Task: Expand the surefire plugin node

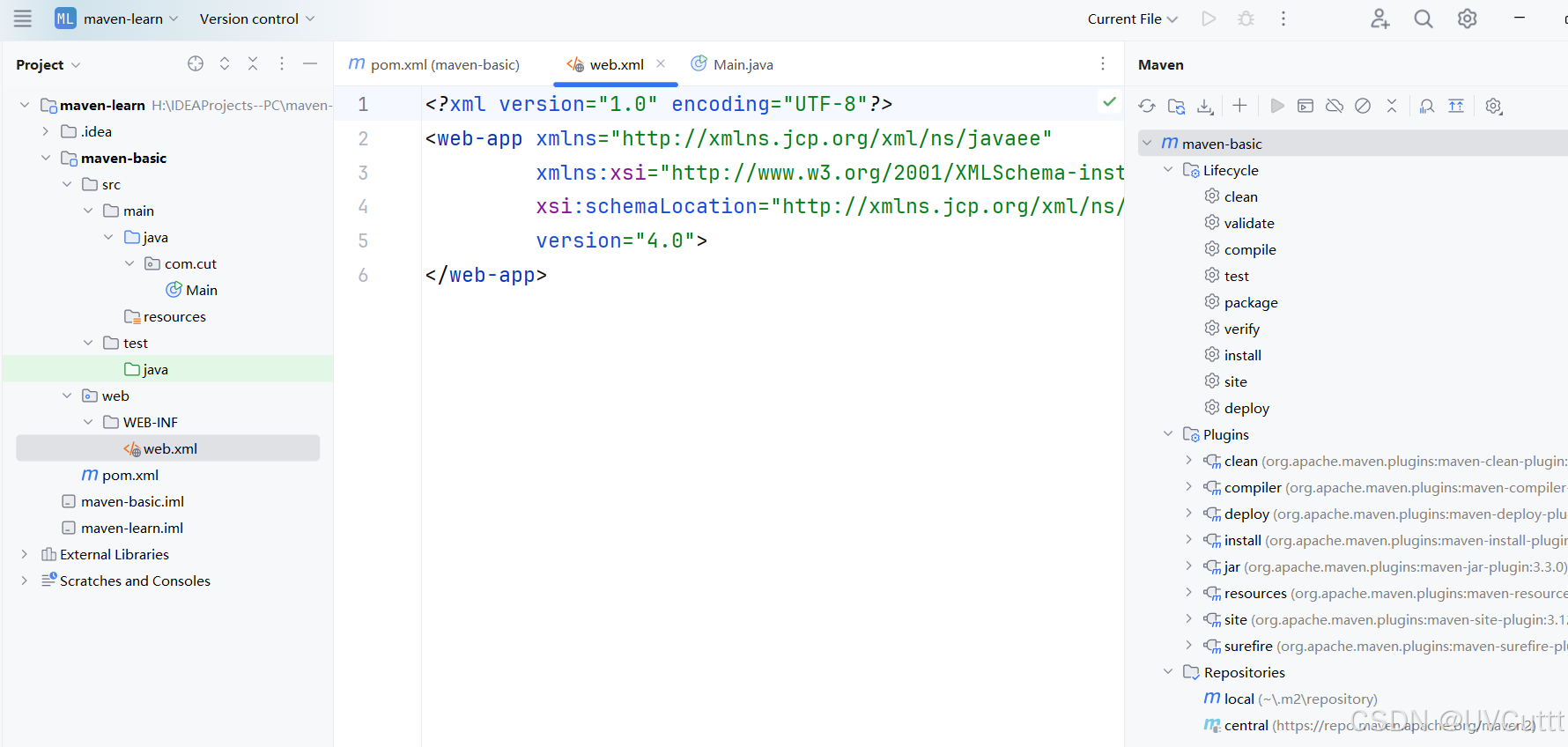Action: pos(1188,645)
